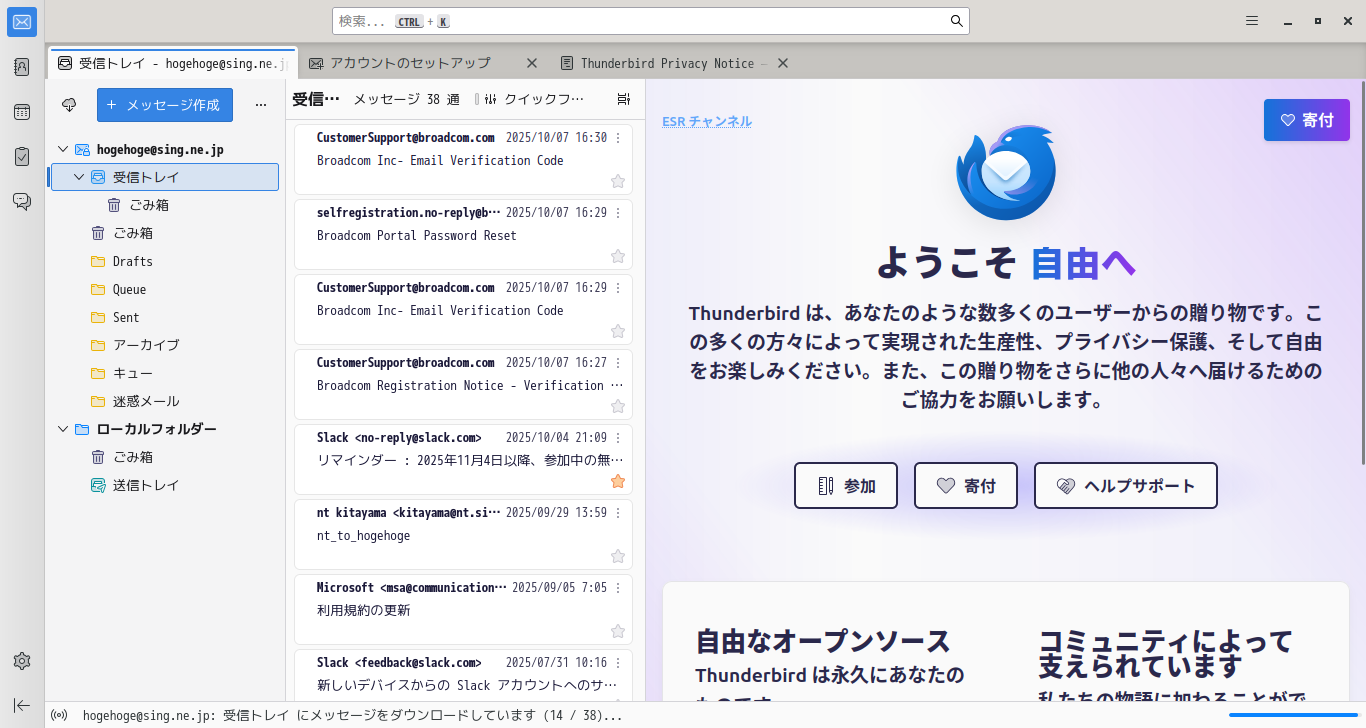Open the Broadcom Registration Notice message

pyautogui.click(x=463, y=384)
